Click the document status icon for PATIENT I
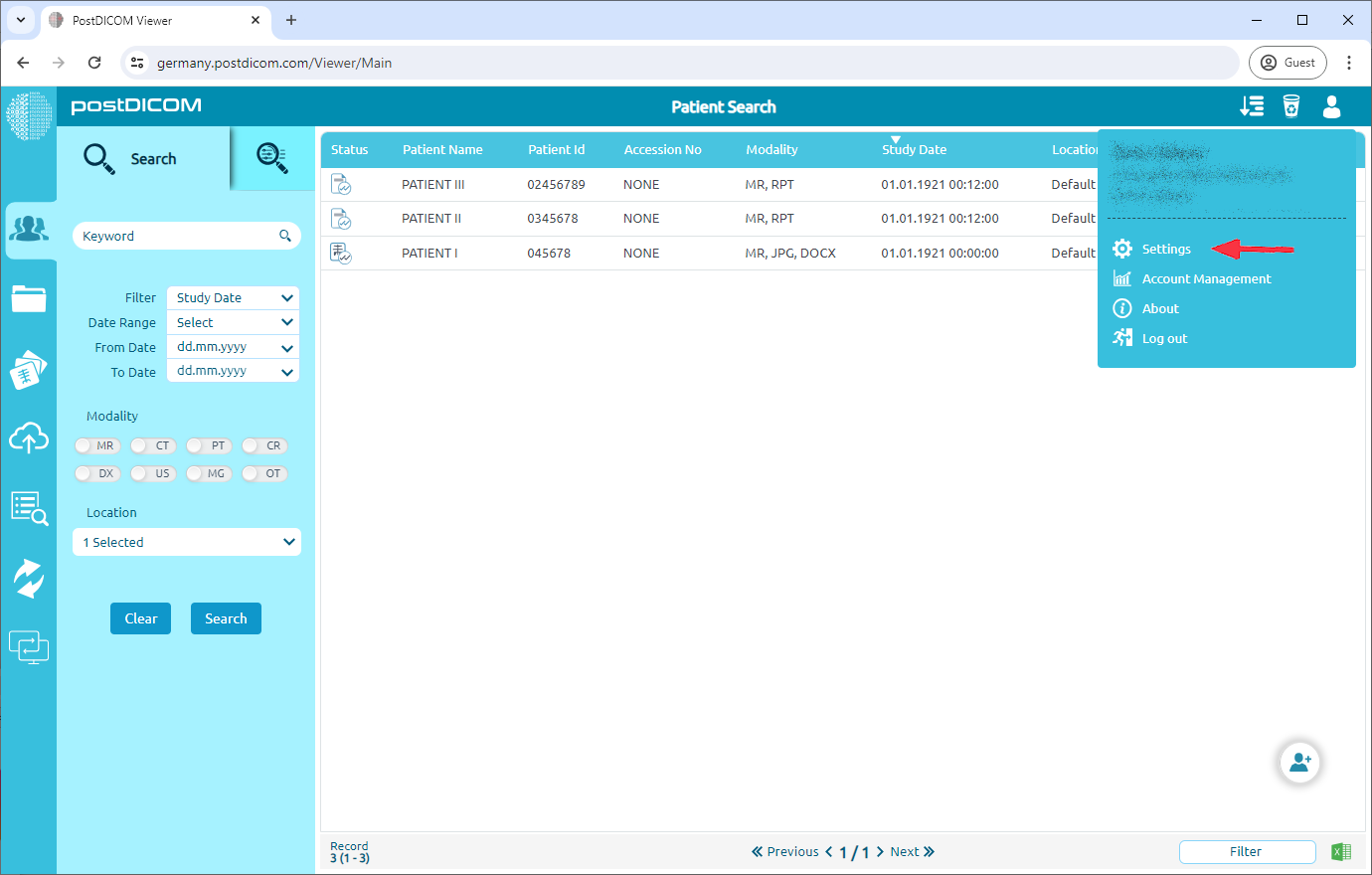The width and height of the screenshot is (1372, 875). pyautogui.click(x=342, y=252)
